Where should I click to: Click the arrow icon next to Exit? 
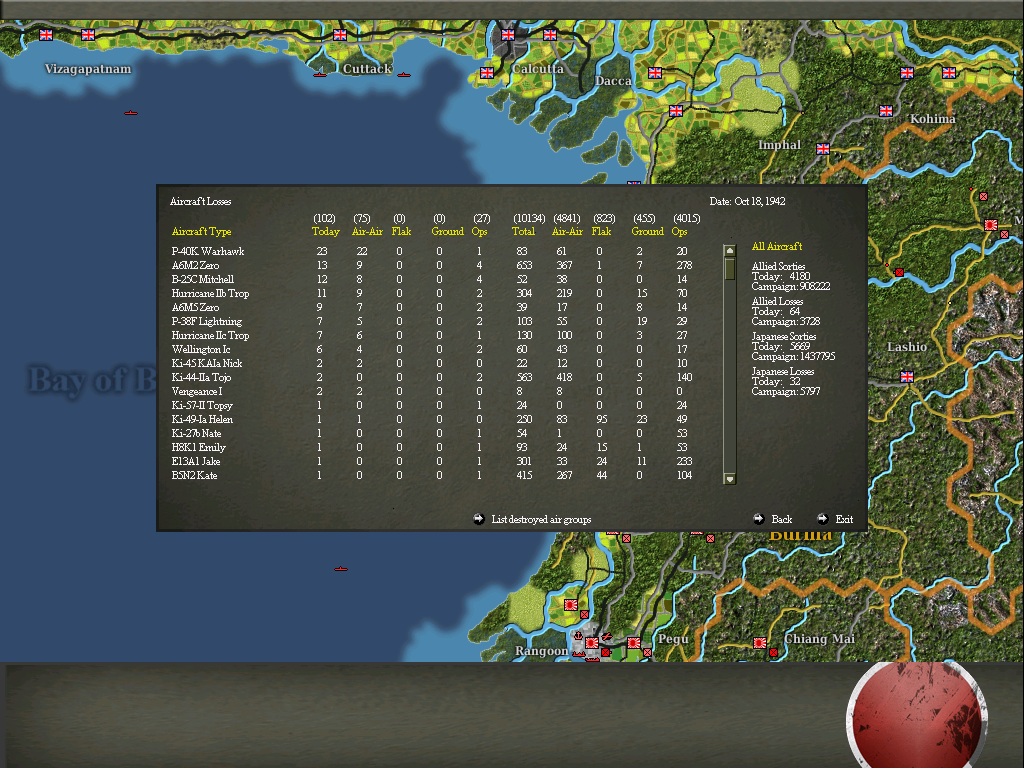click(x=823, y=519)
